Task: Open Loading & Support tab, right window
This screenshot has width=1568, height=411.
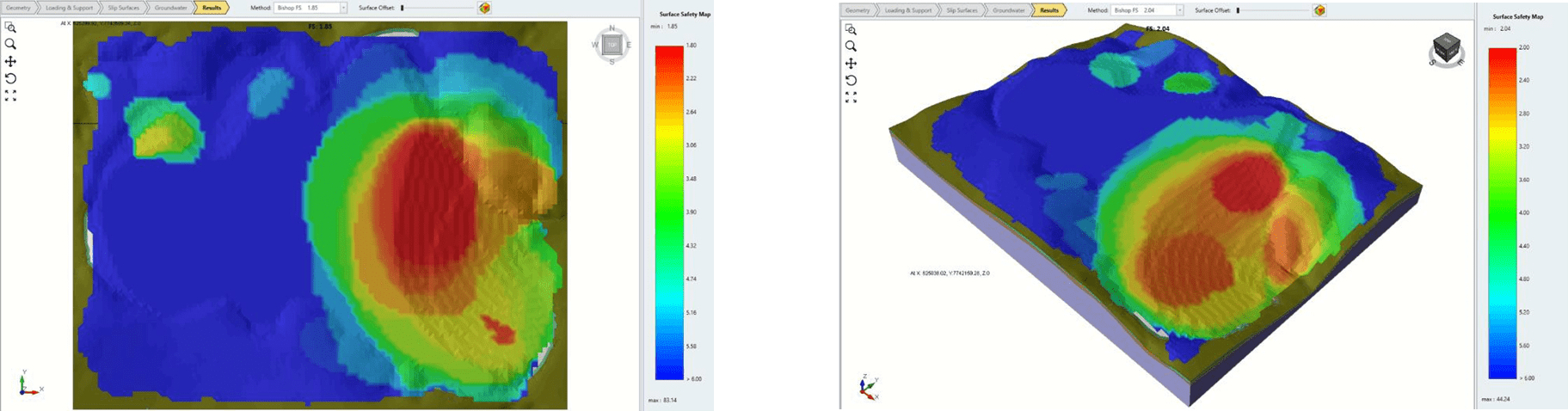Action: point(908,10)
